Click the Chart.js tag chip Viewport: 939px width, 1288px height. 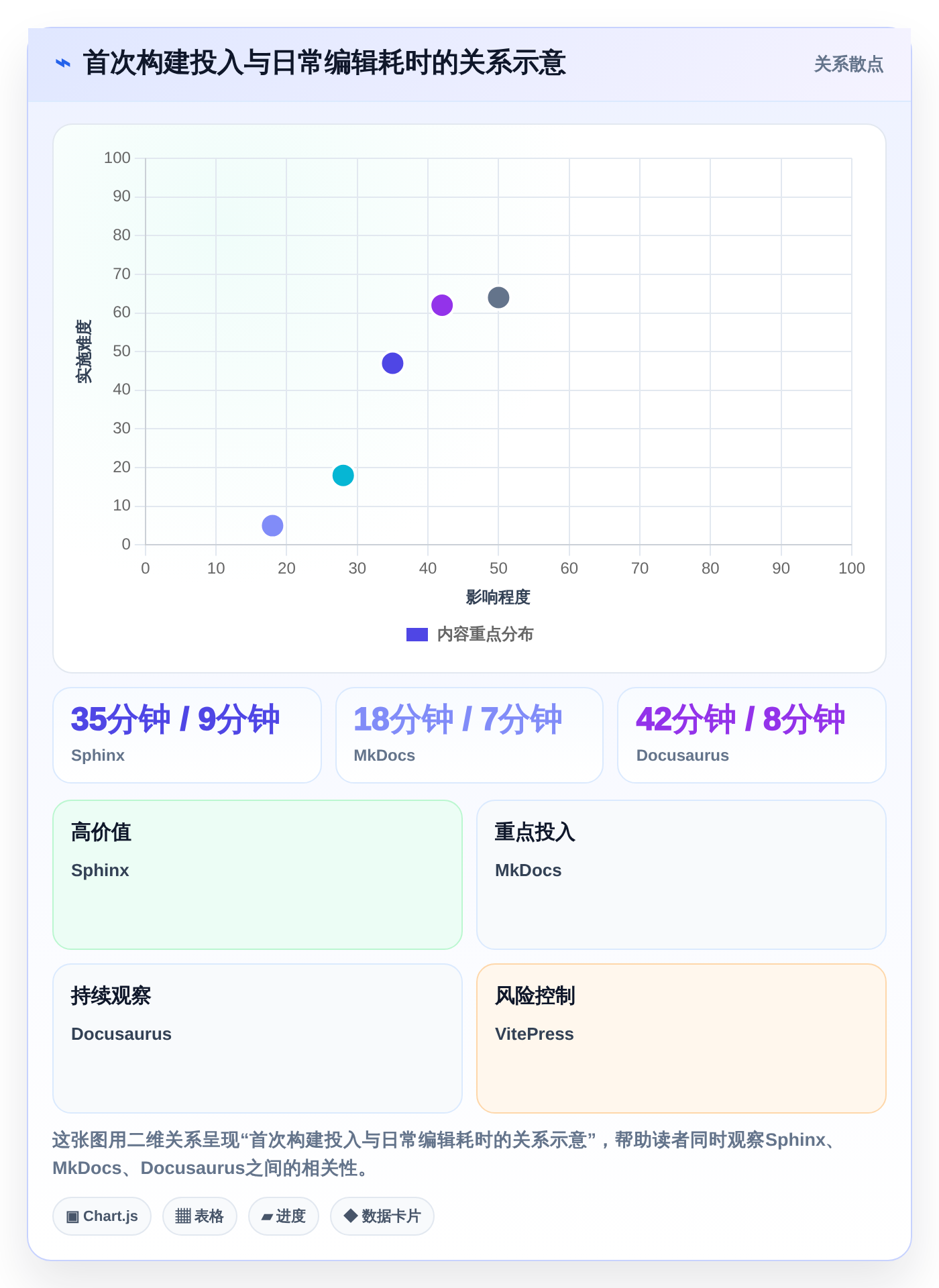(x=102, y=1216)
